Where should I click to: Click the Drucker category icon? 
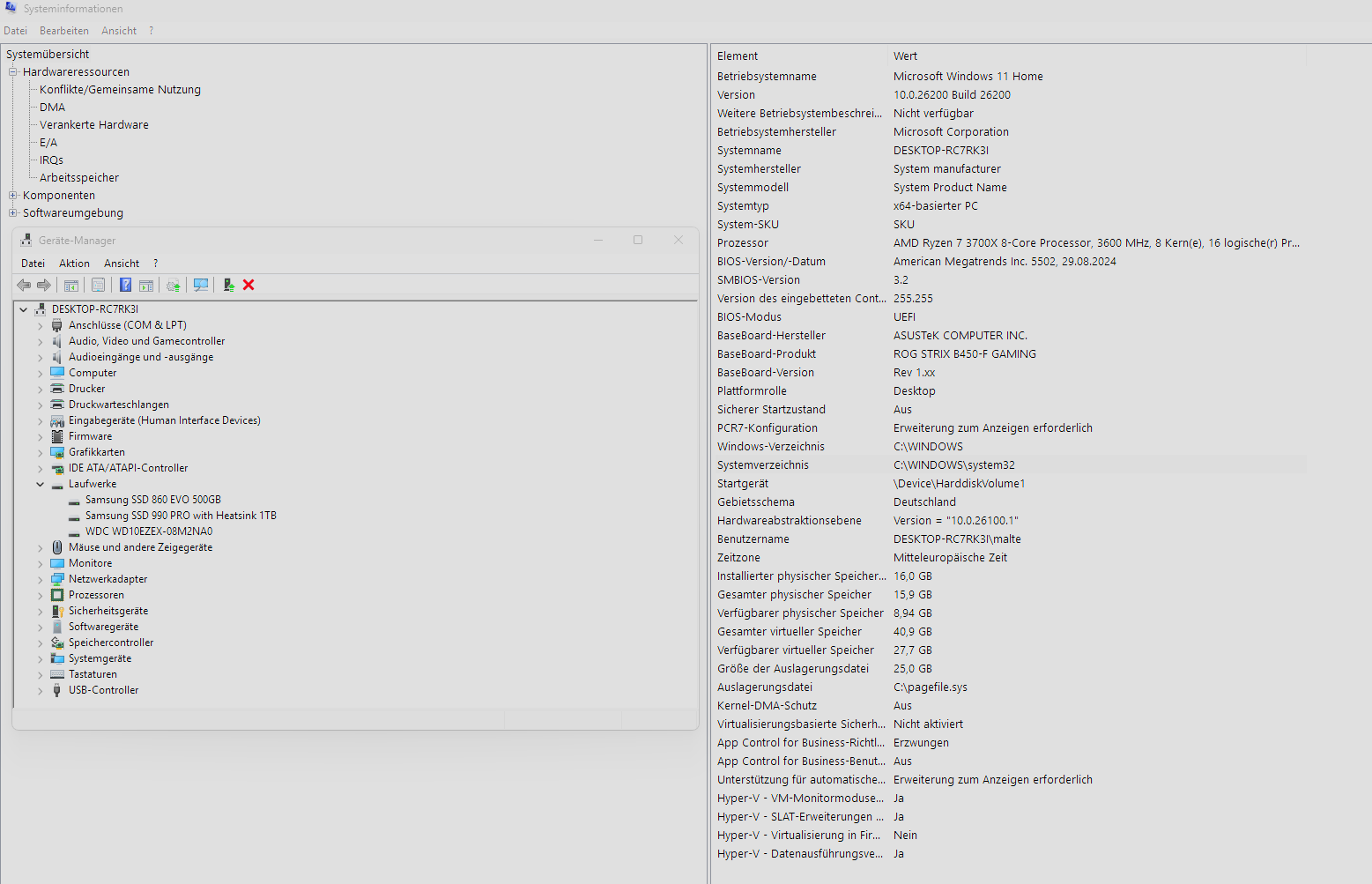click(57, 389)
